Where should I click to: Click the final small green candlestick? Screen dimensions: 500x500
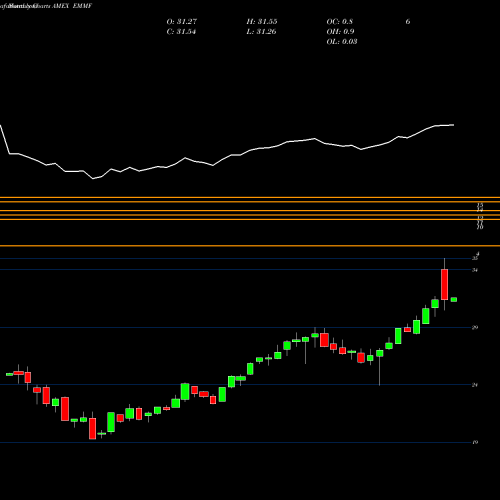point(454,299)
